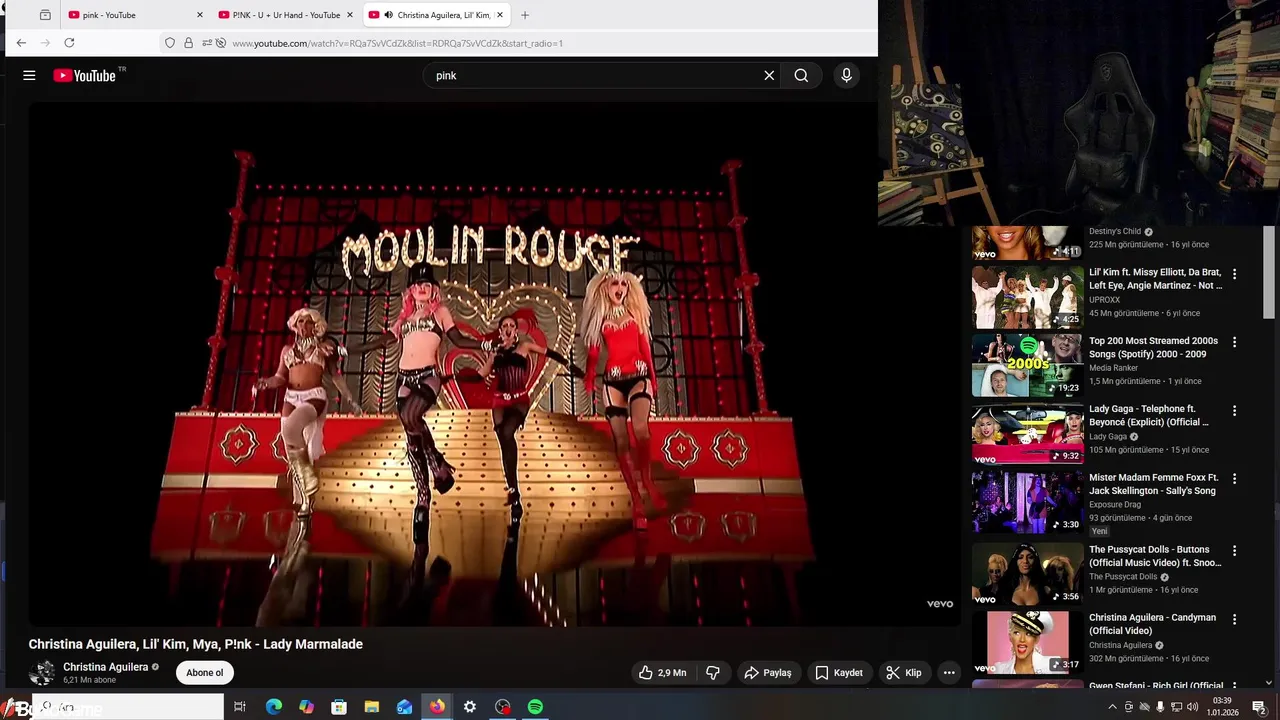The width and height of the screenshot is (1280, 720).
Task: Mute the playing tab's speaker icon
Action: (x=388, y=15)
